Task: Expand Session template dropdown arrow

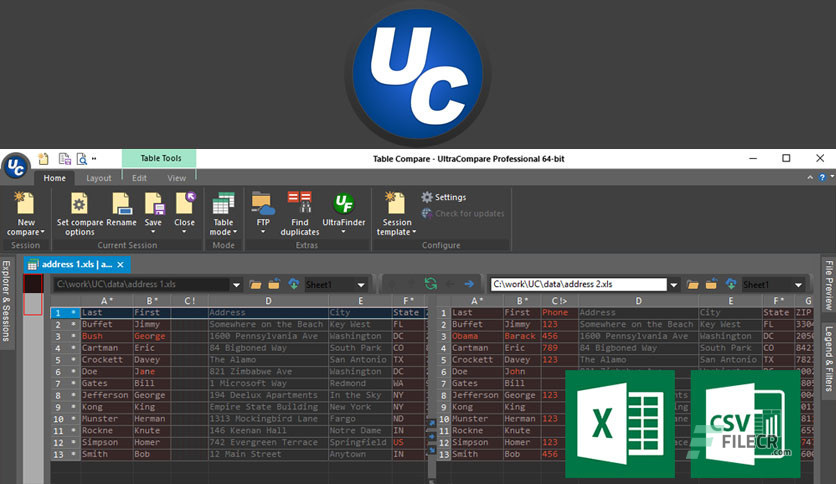Action: (x=414, y=232)
